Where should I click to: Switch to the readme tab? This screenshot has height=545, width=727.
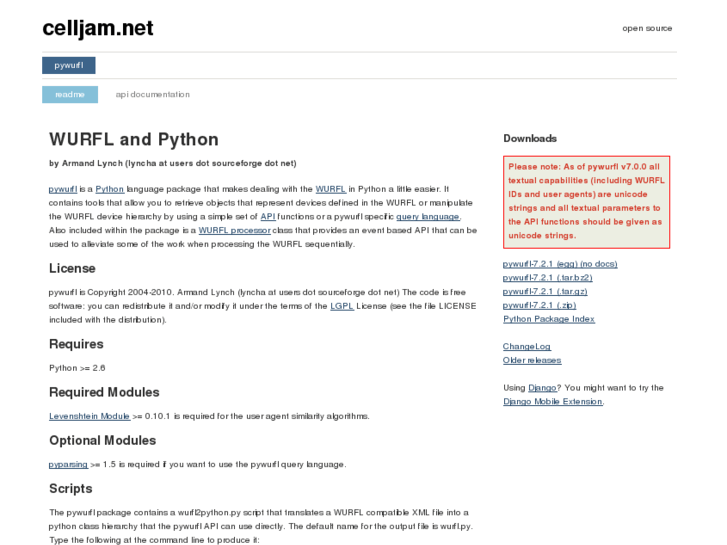(70, 95)
